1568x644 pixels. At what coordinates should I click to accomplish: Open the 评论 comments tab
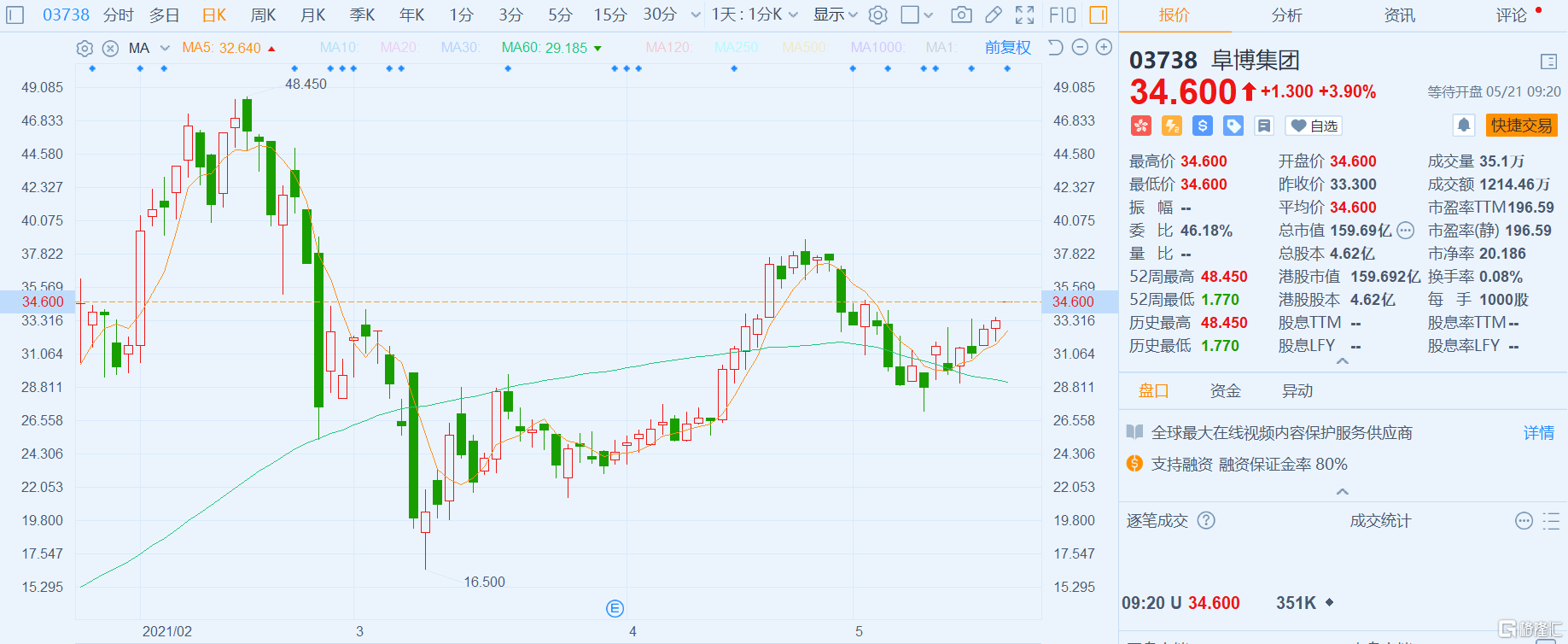point(1512,15)
